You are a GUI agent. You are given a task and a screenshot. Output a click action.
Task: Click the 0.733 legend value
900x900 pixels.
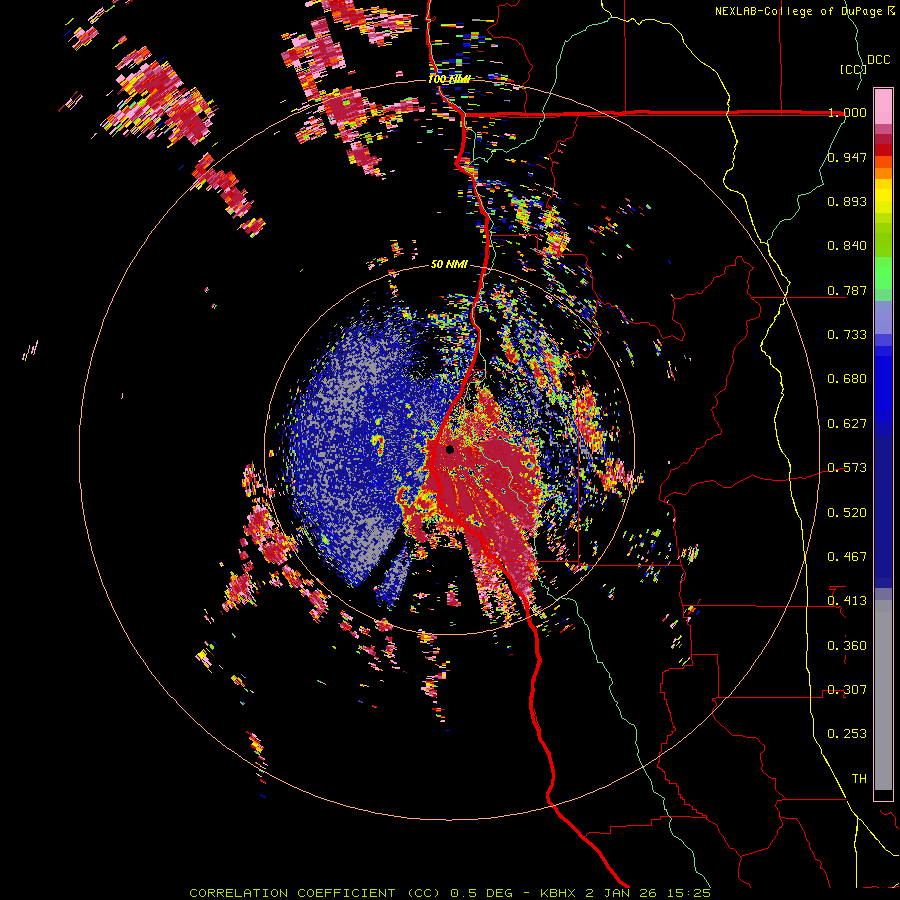pos(847,335)
